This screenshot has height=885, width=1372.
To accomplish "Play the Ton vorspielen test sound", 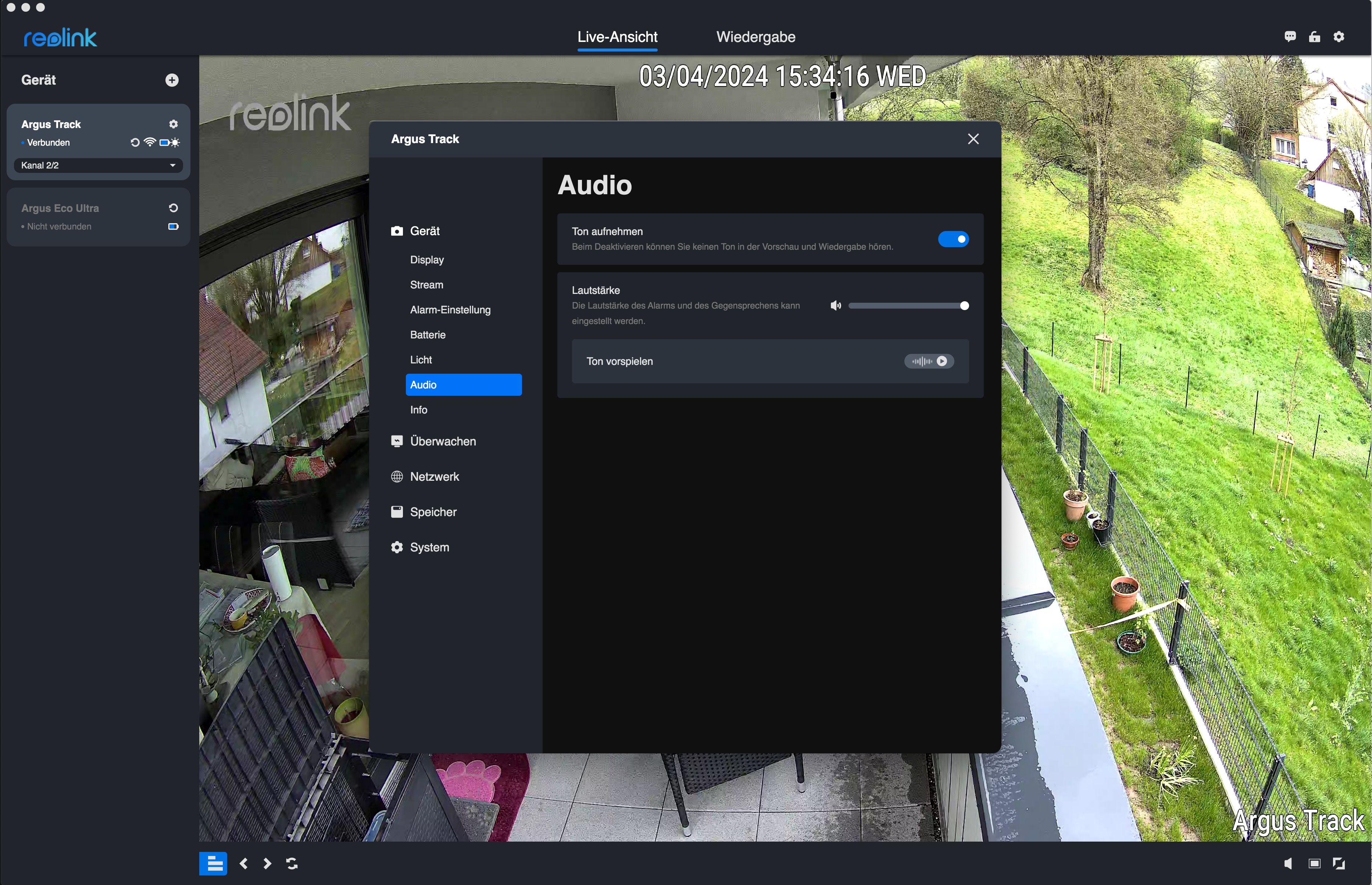I will 941,362.
